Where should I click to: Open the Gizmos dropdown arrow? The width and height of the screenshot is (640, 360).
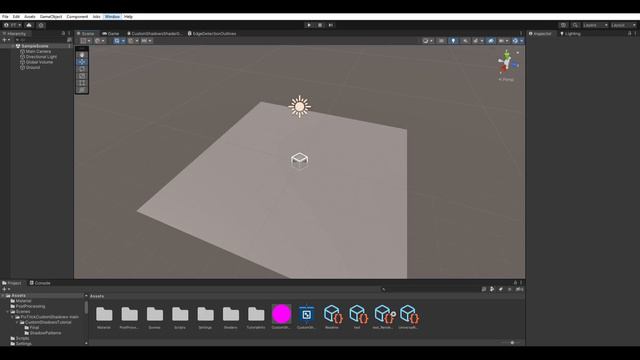click(521, 41)
